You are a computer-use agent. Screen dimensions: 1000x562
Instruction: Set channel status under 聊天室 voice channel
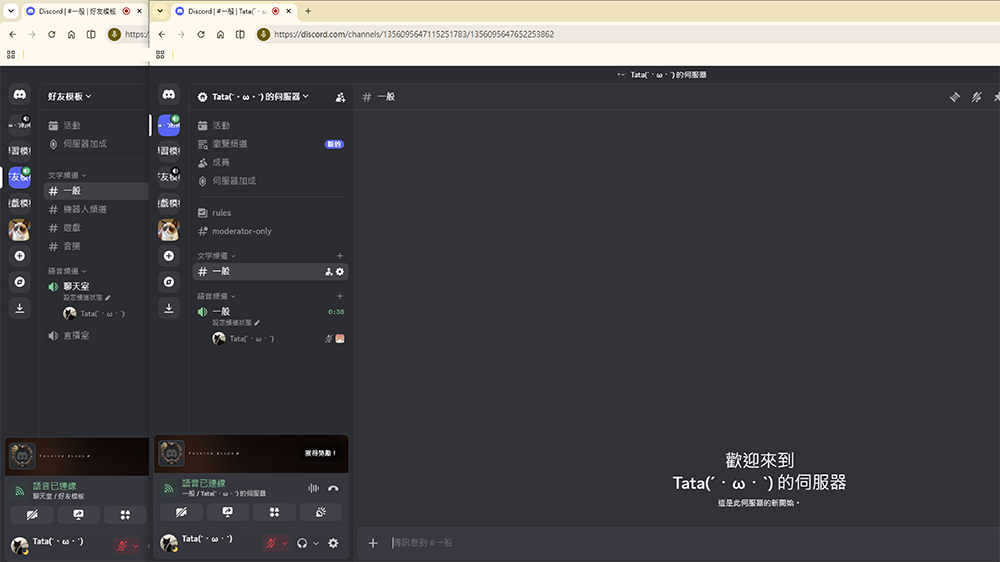coord(87,298)
